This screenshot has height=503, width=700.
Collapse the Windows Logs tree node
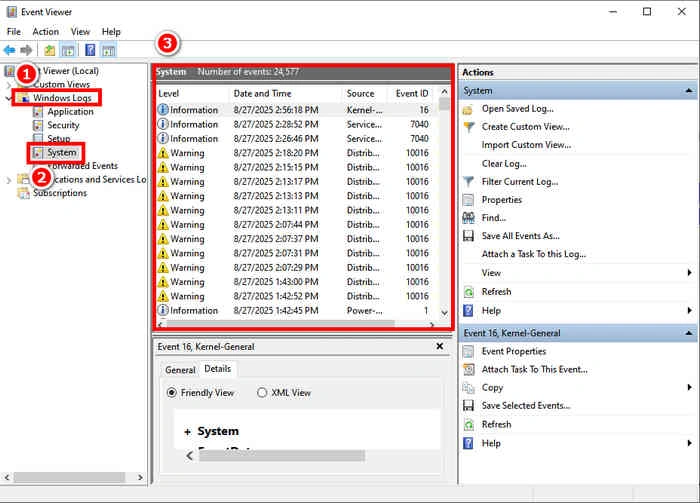click(8, 98)
